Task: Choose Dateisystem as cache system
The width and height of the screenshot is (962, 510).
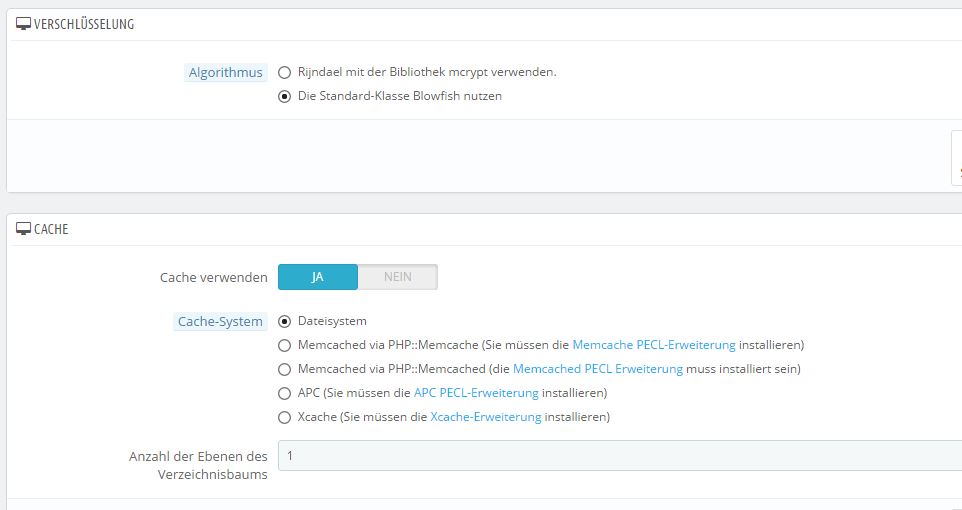Action: coord(285,322)
